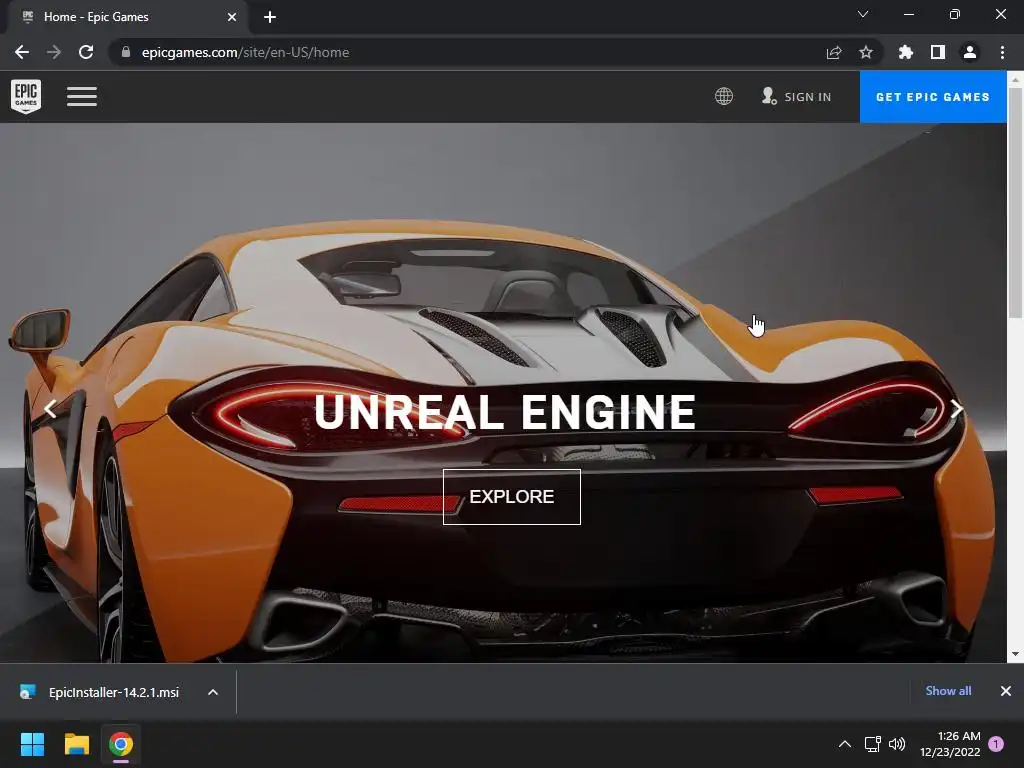Open File Explorer from the taskbar
This screenshot has width=1024, height=768.
[76, 744]
